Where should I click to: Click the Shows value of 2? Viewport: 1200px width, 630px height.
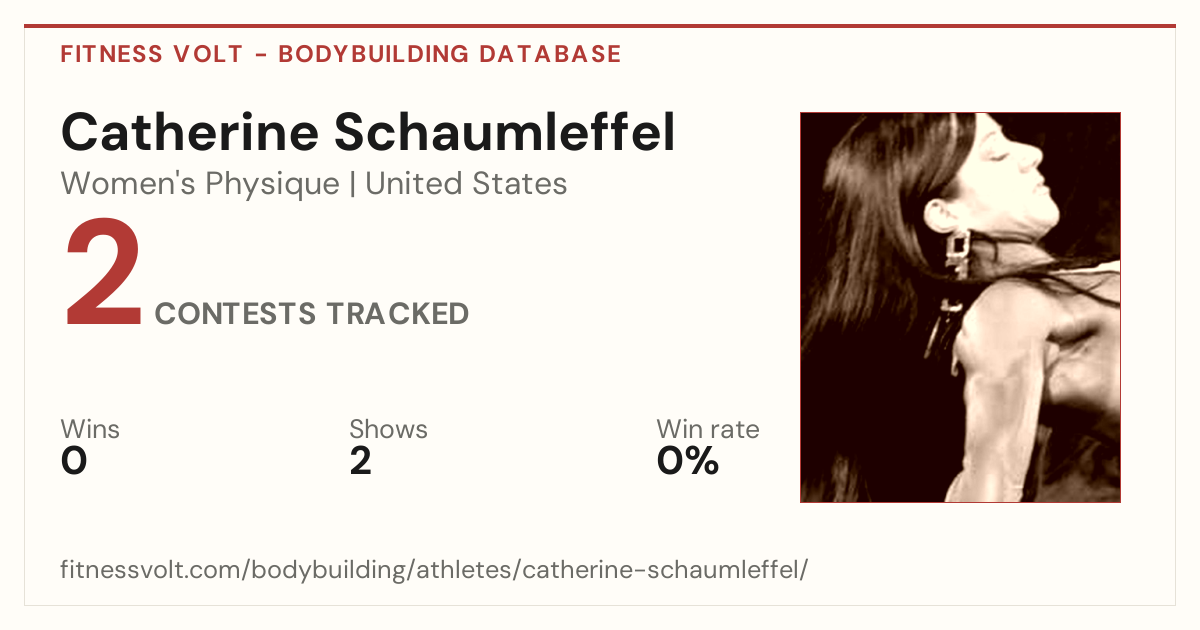coord(361,461)
